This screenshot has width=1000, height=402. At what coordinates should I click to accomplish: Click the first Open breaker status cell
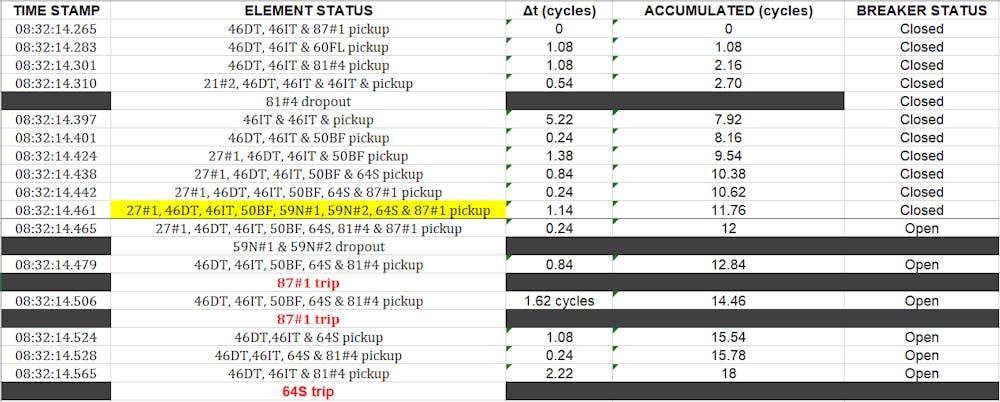(922, 228)
